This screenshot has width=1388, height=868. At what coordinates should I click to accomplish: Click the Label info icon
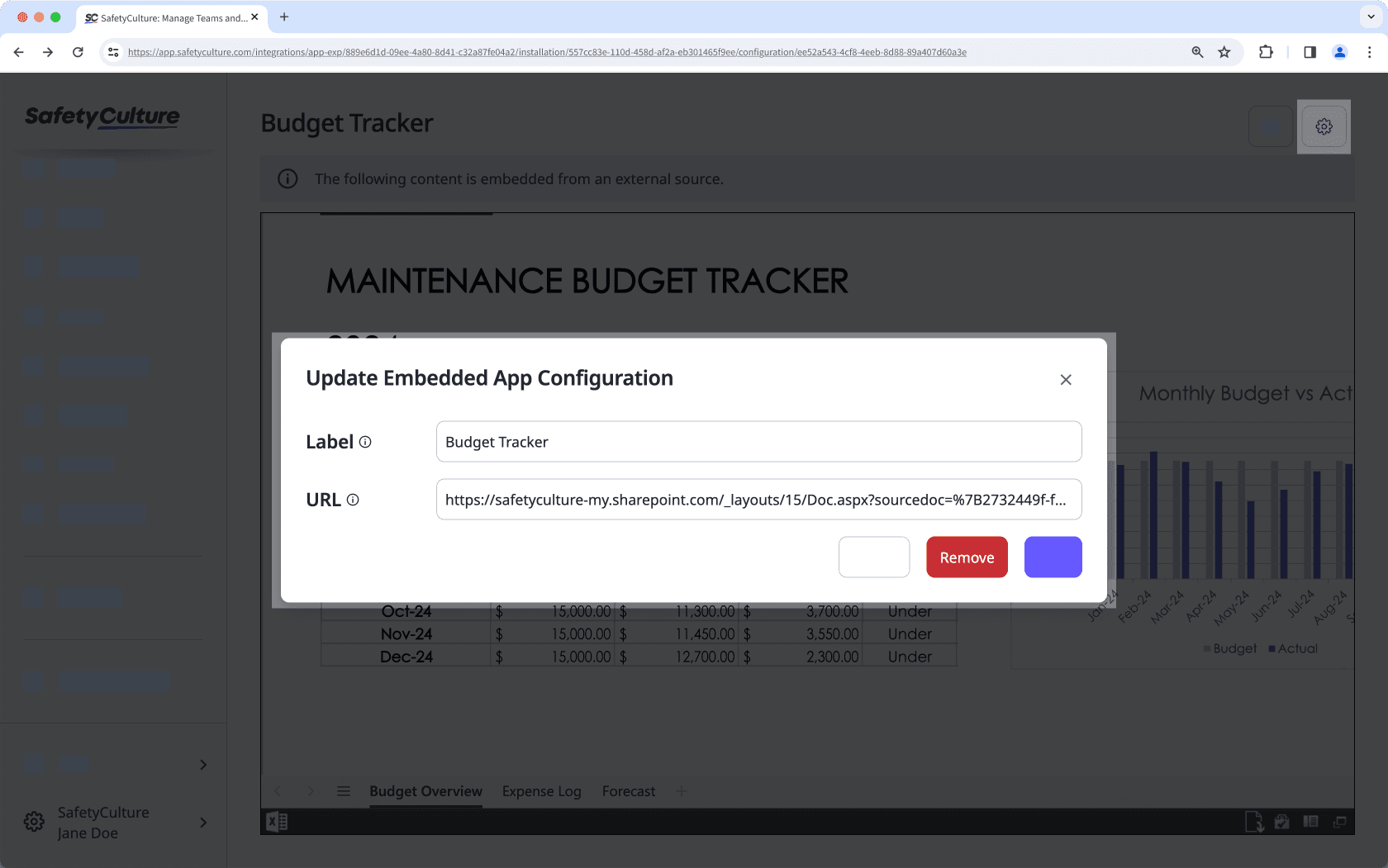pyautogui.click(x=365, y=442)
